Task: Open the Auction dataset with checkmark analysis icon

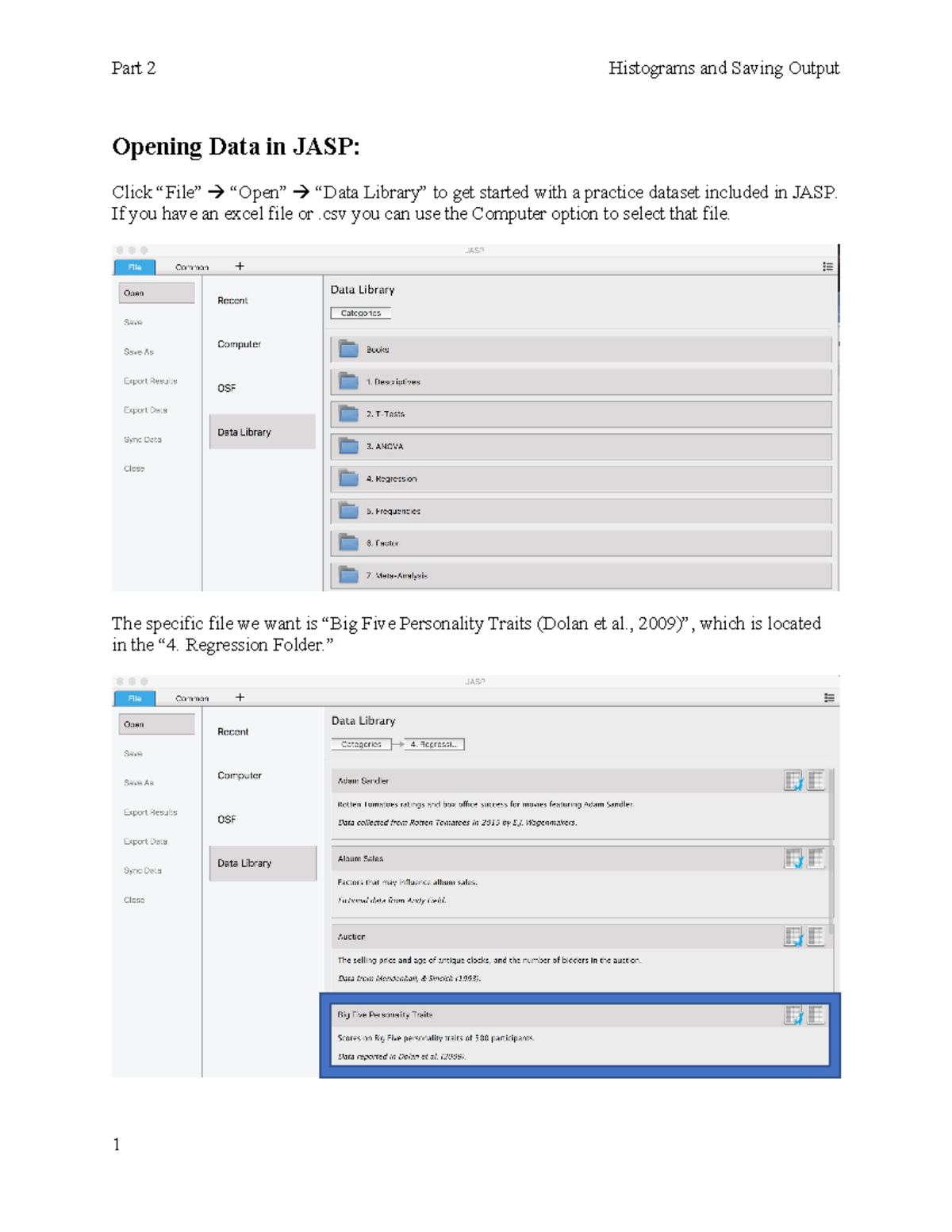Action: pos(793,937)
